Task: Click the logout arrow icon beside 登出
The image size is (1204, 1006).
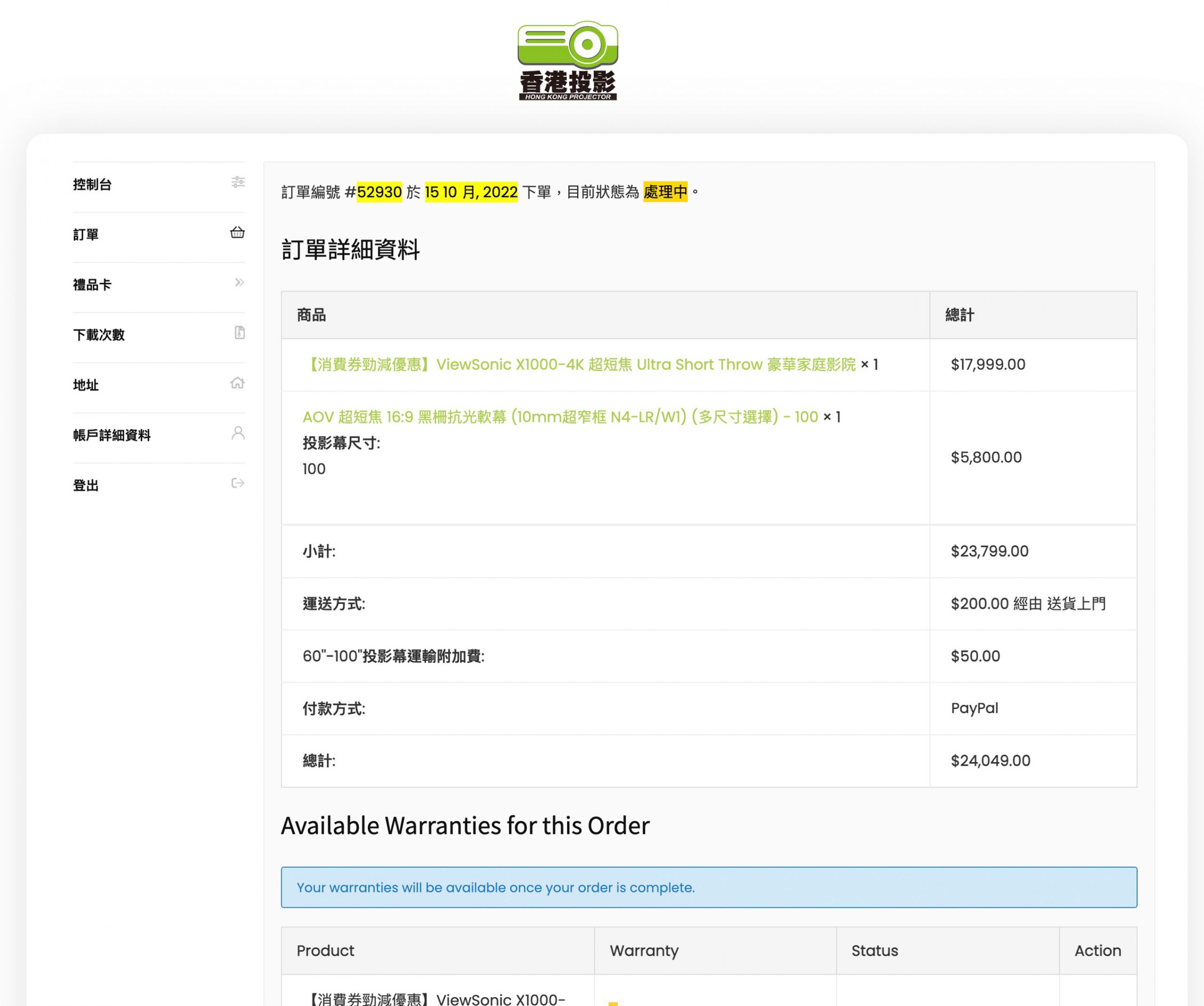Action: point(238,483)
